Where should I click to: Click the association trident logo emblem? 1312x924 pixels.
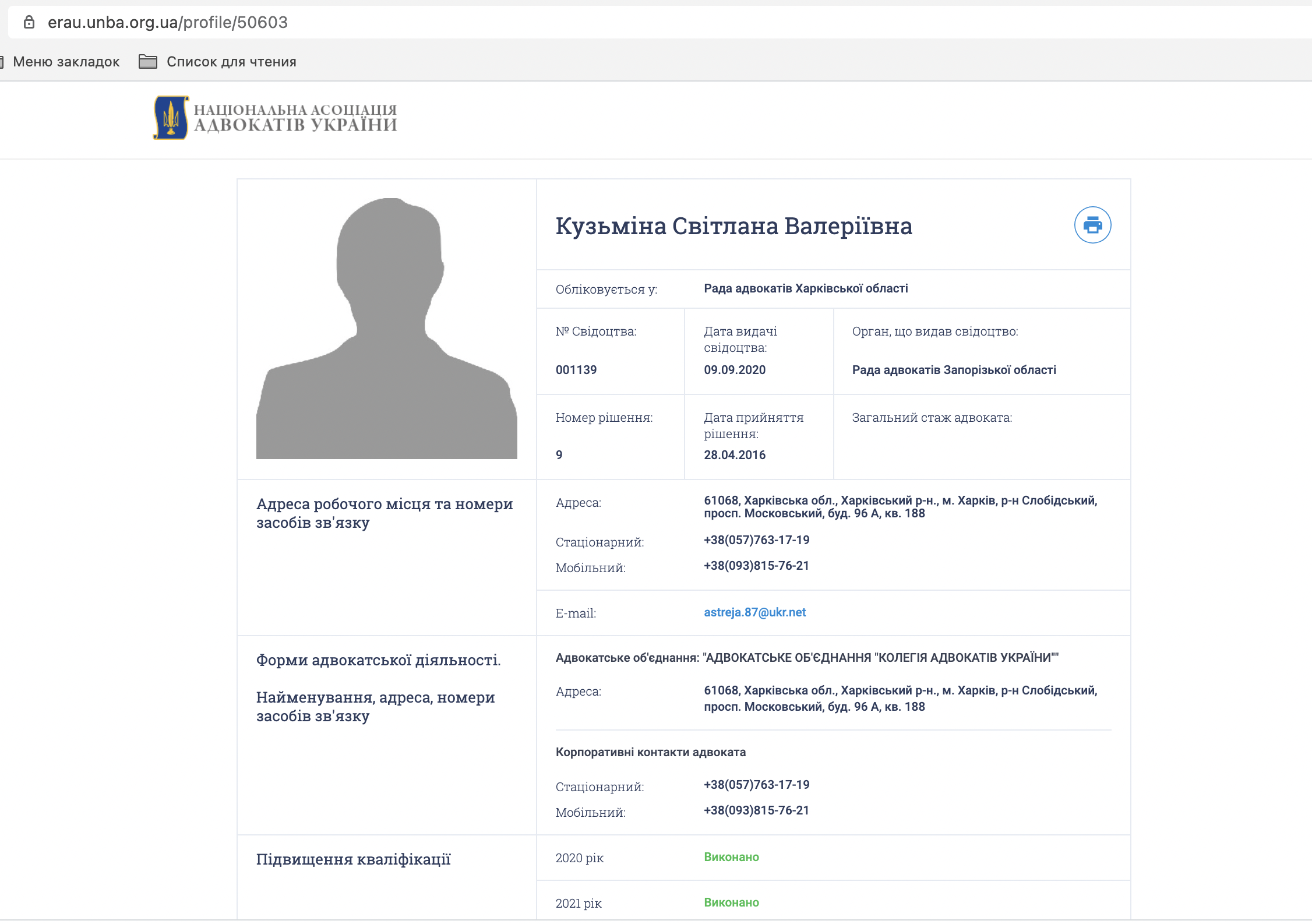pos(171,118)
